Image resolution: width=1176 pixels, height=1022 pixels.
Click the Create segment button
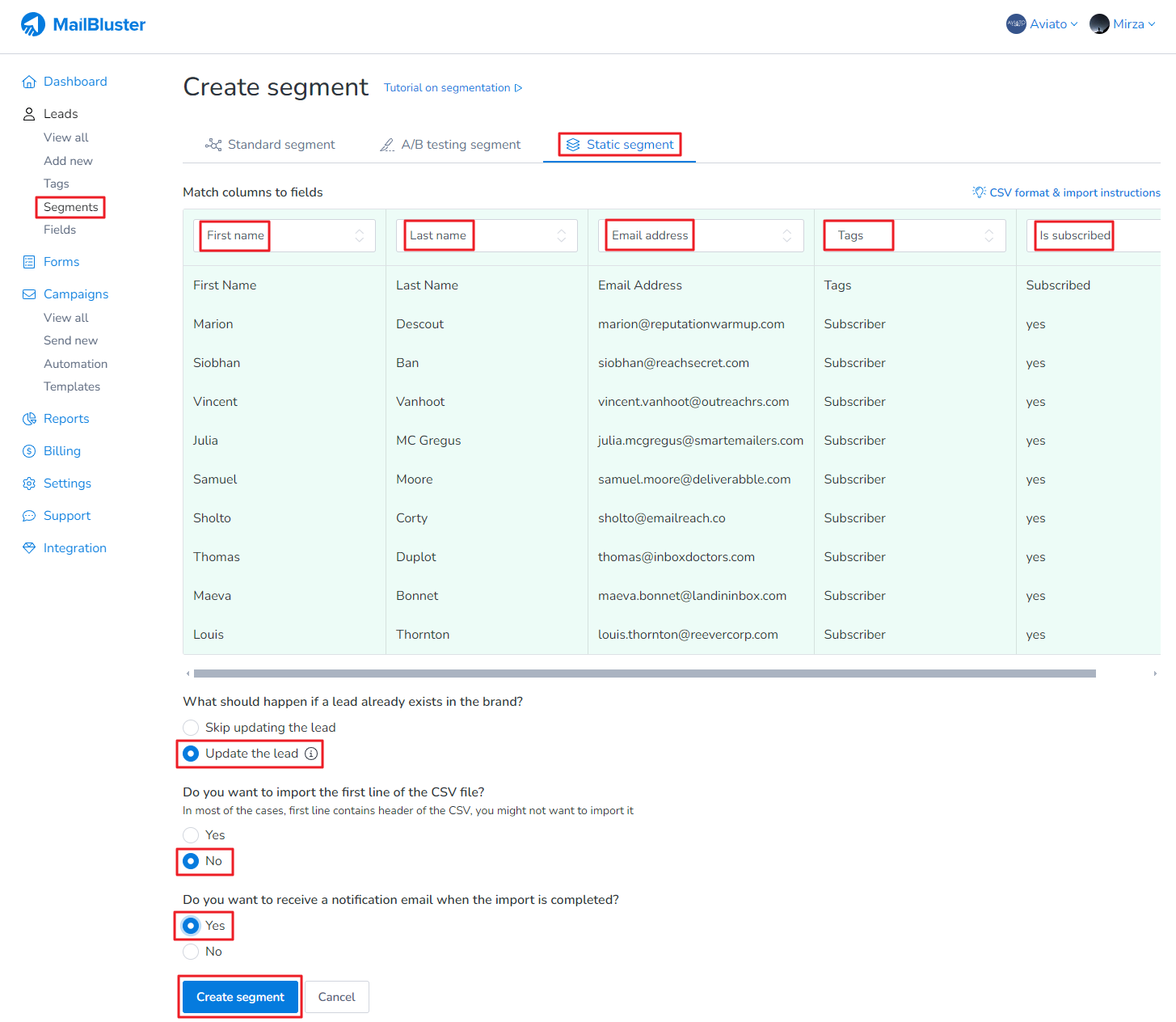(240, 997)
